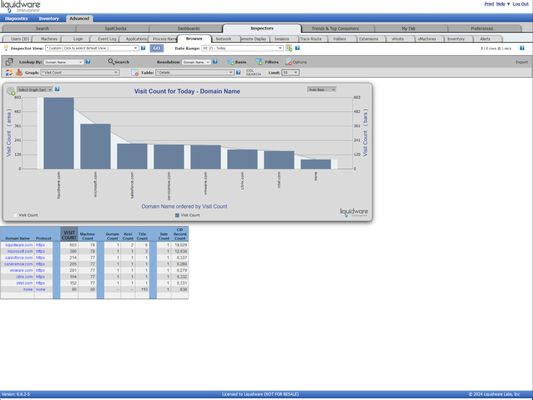
Task: Click the Export link in the toolbar
Action: (522, 62)
